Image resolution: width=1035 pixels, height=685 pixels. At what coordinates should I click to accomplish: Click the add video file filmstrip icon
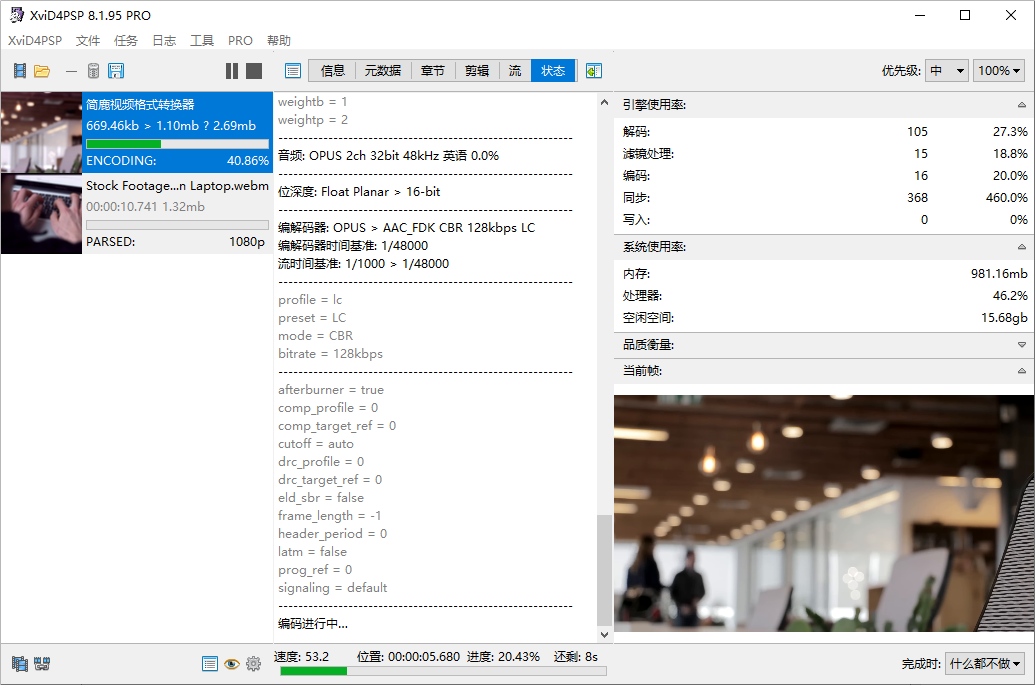(19, 71)
